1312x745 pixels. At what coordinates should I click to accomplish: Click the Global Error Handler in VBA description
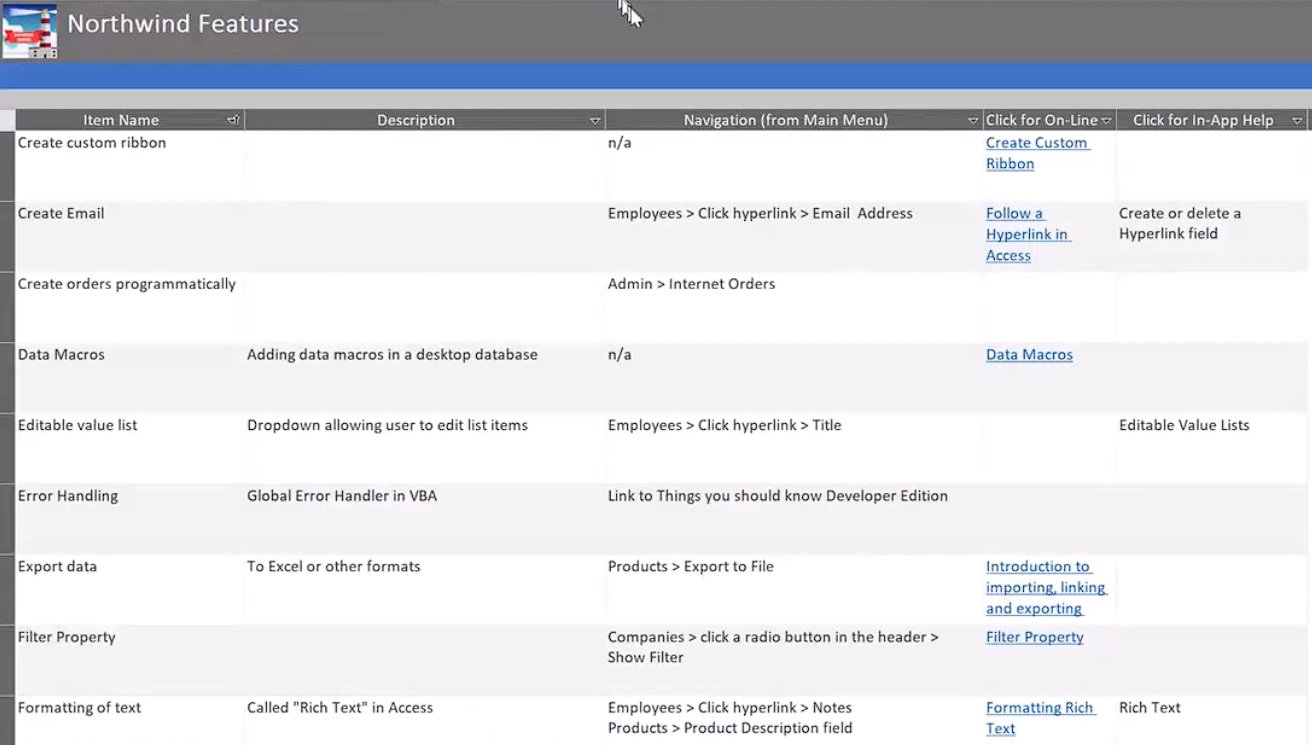tap(342, 496)
